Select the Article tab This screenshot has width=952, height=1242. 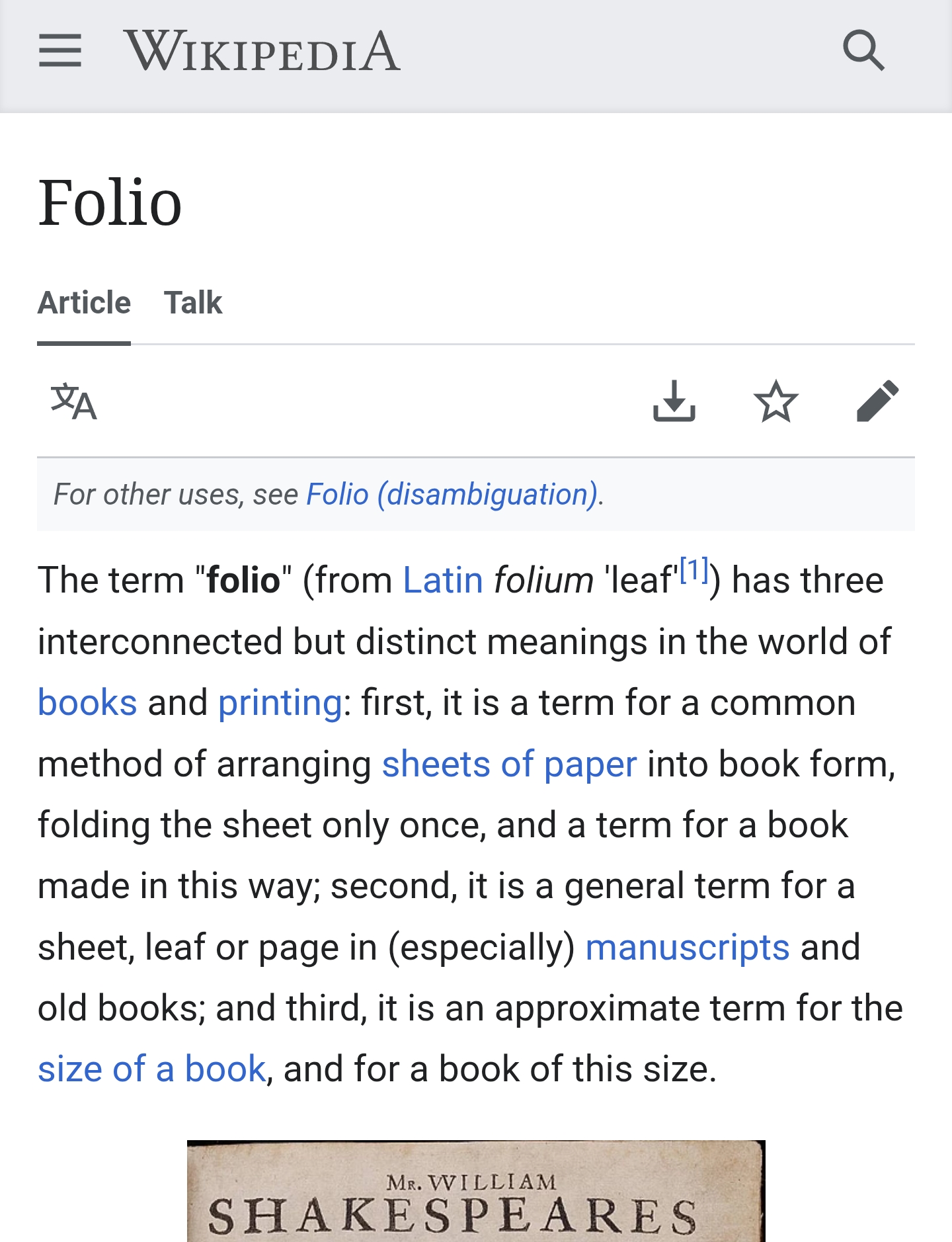click(84, 303)
